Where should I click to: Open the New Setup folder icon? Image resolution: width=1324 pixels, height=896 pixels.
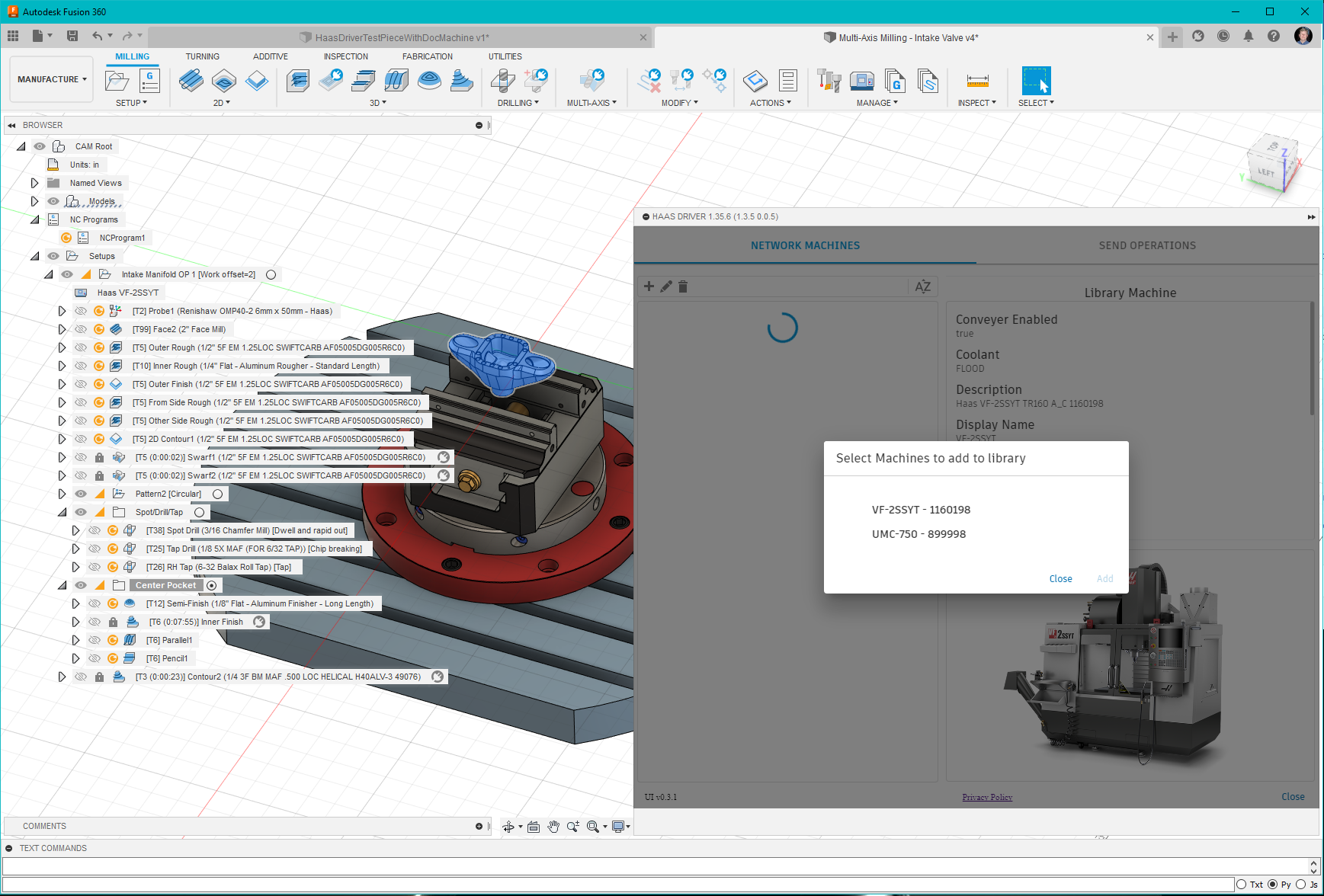(117, 80)
